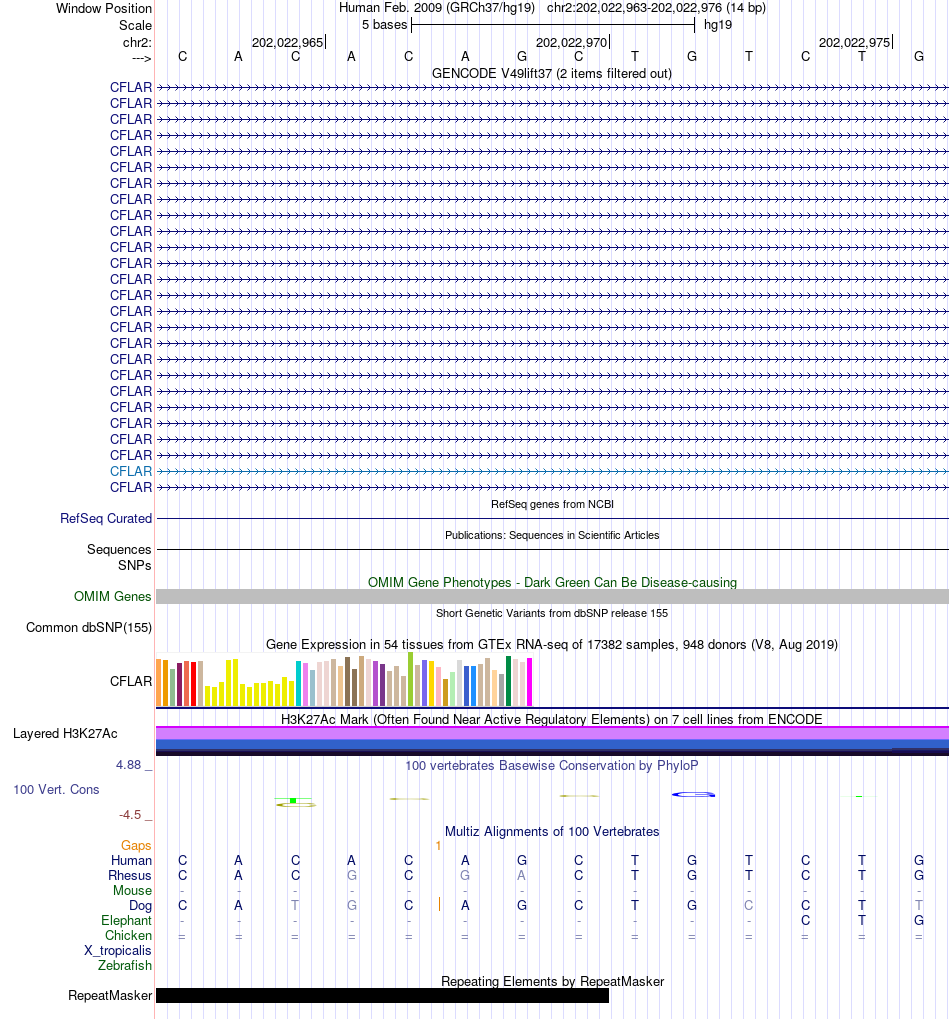This screenshot has width=950, height=1019.
Task: Click the gray OMIM Genes item bar
Action: [552, 597]
